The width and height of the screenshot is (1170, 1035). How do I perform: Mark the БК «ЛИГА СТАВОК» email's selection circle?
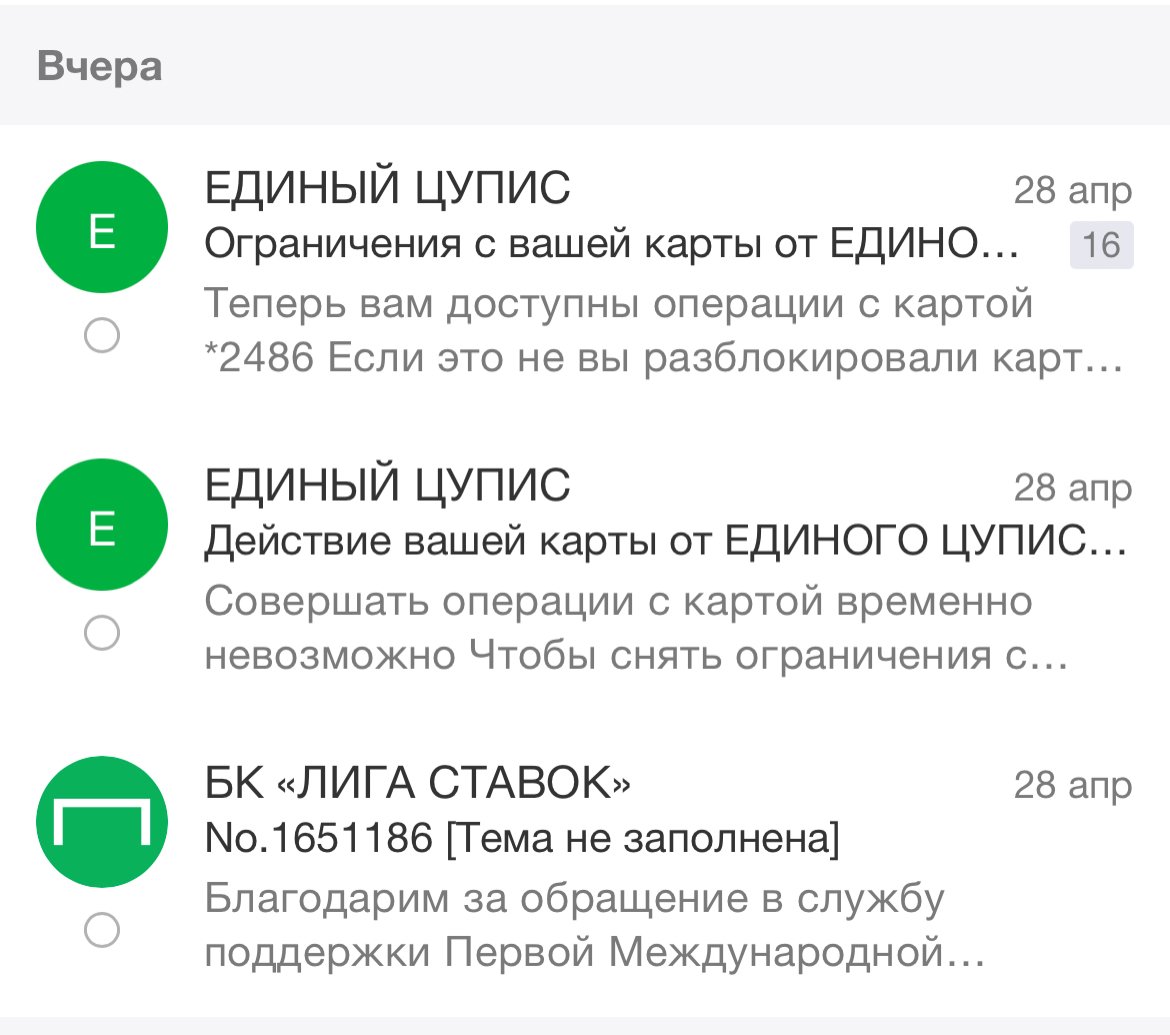click(x=101, y=931)
